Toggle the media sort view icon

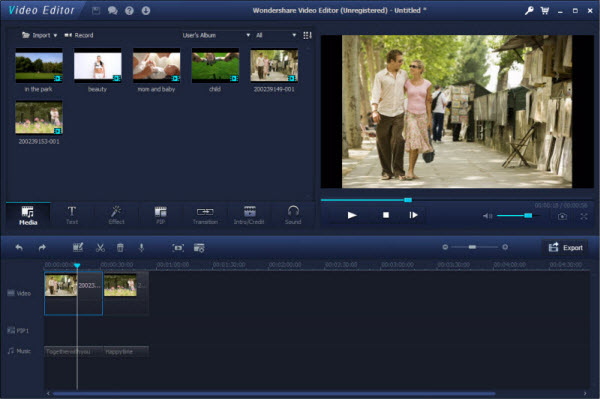point(307,35)
